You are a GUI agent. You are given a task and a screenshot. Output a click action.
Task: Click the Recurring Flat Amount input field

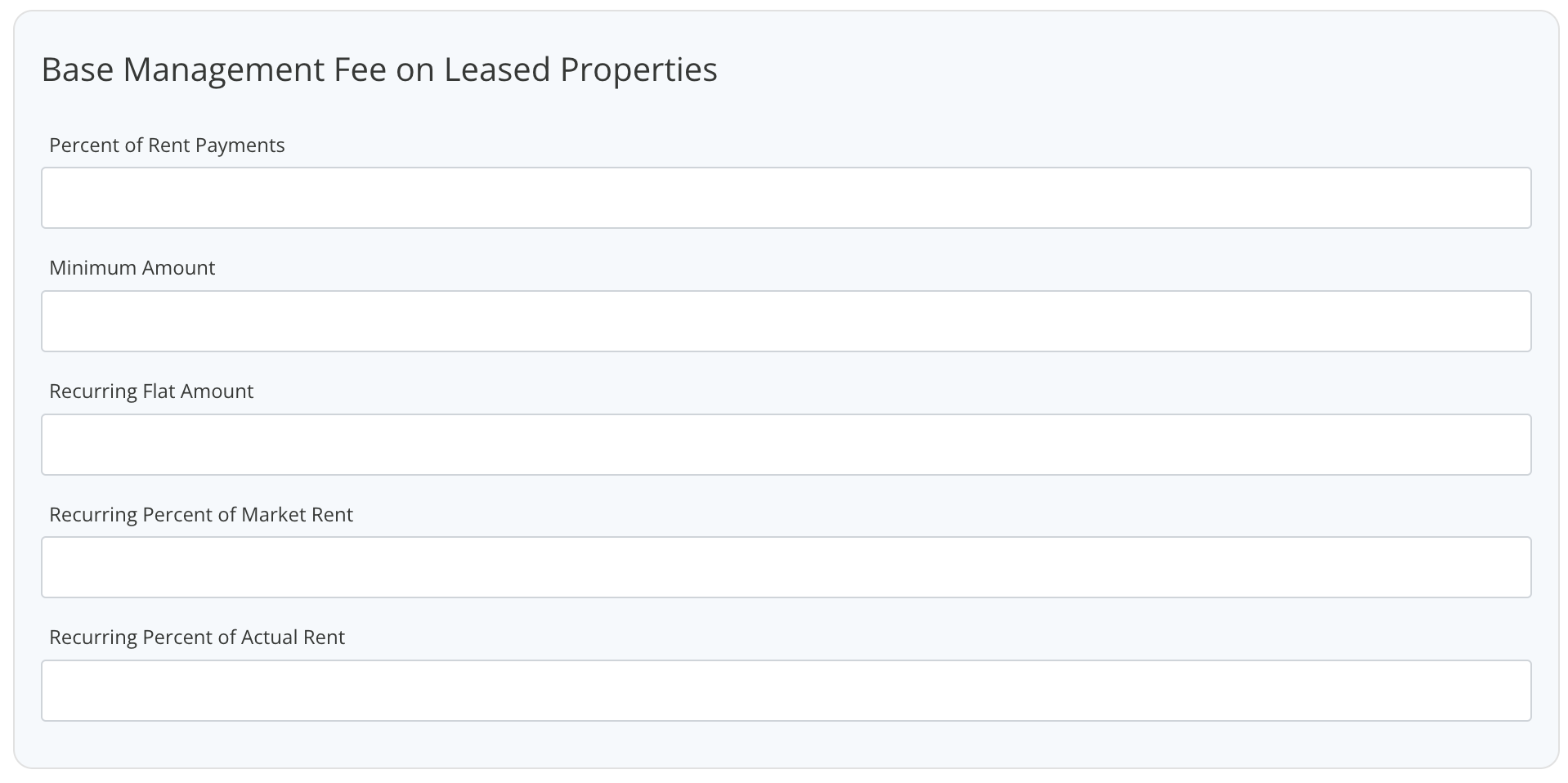coord(785,444)
